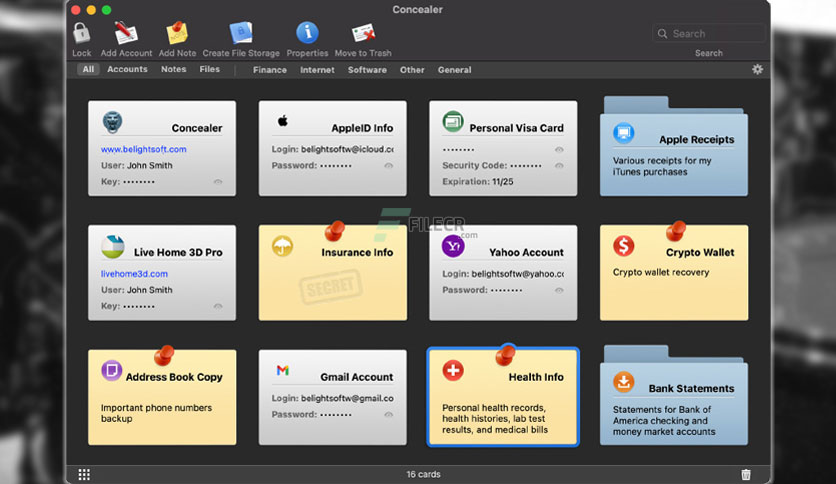Click in the Search field
This screenshot has height=484, width=836.
(x=709, y=34)
